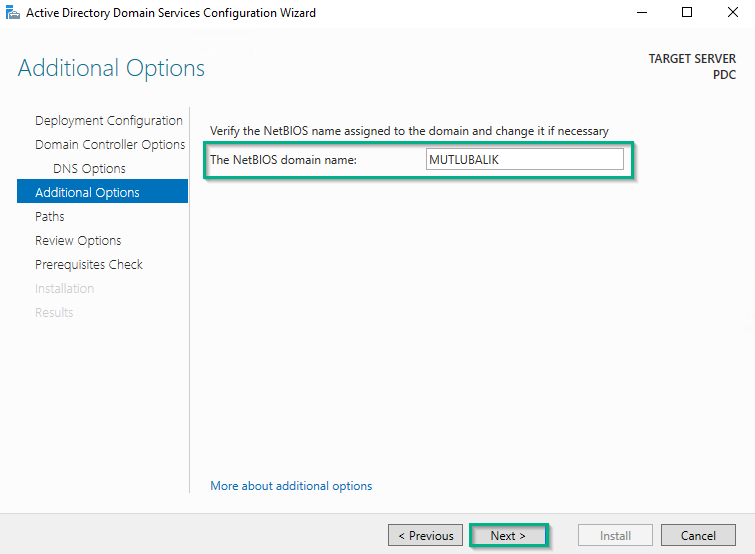Viewport: 755px width, 554px height.
Task: Click the greyed-out Install button
Action: point(615,535)
